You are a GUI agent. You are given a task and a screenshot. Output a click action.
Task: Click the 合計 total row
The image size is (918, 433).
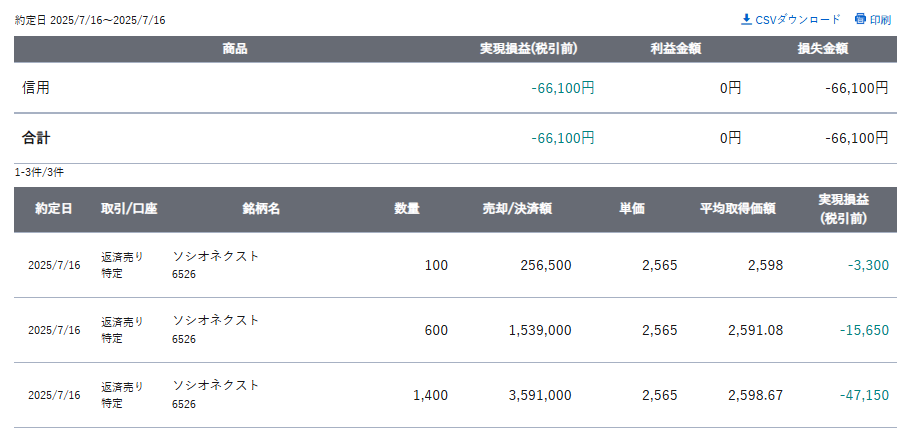(455, 138)
